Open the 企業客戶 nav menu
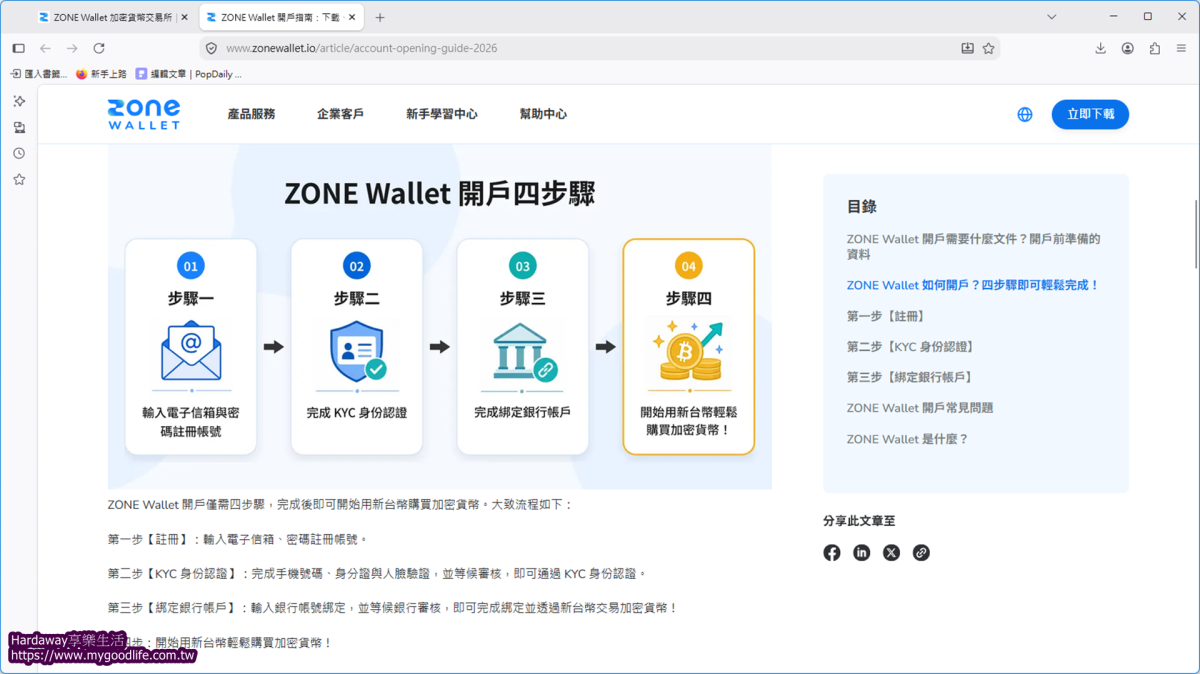This screenshot has height=674, width=1200. (x=340, y=114)
